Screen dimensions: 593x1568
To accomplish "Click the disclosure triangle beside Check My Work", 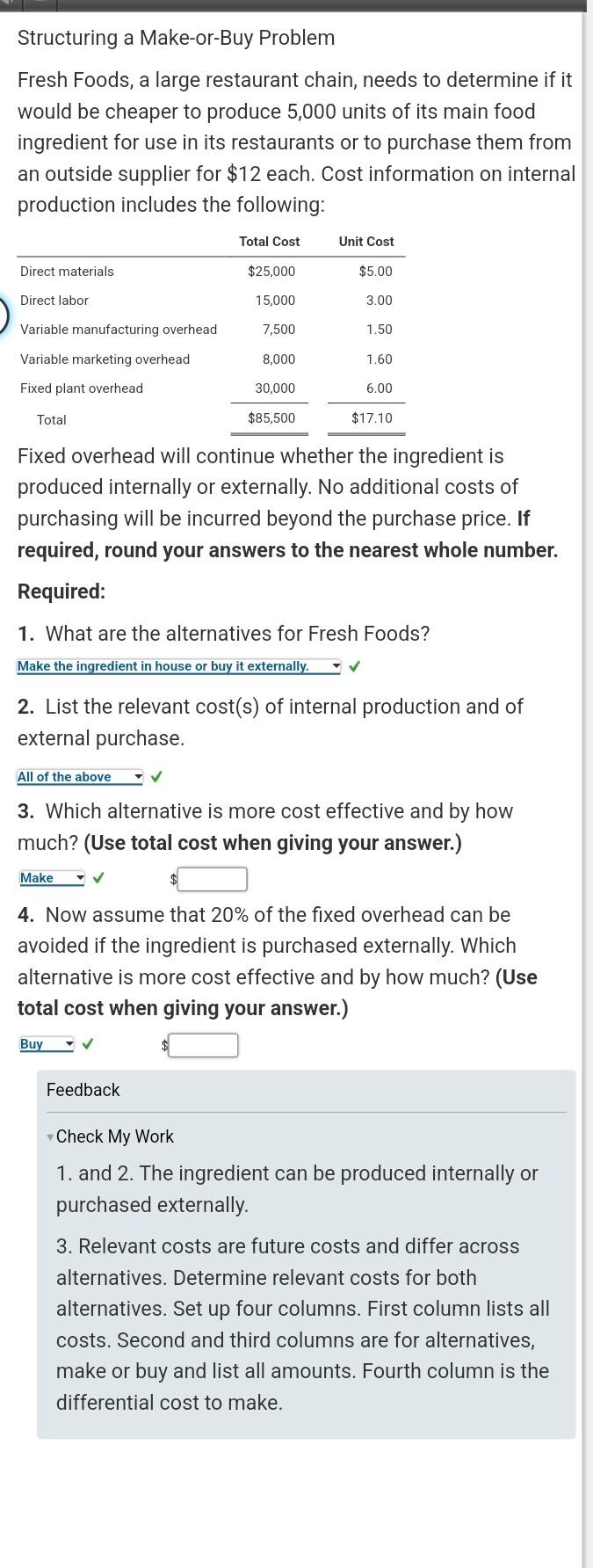I will click(50, 1136).
